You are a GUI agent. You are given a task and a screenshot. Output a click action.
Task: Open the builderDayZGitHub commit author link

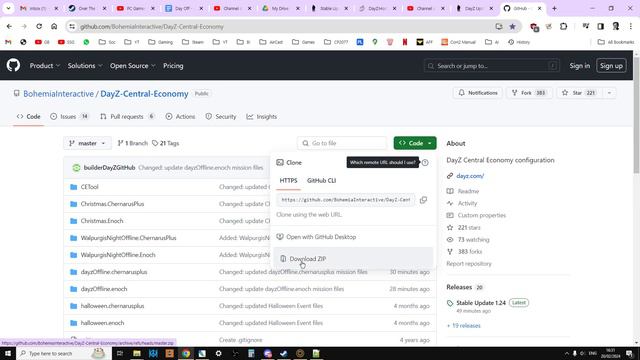click(109, 168)
